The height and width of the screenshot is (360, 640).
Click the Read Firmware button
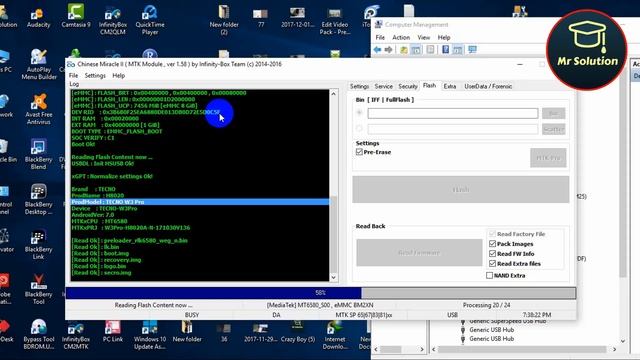pyautogui.click(x=419, y=252)
